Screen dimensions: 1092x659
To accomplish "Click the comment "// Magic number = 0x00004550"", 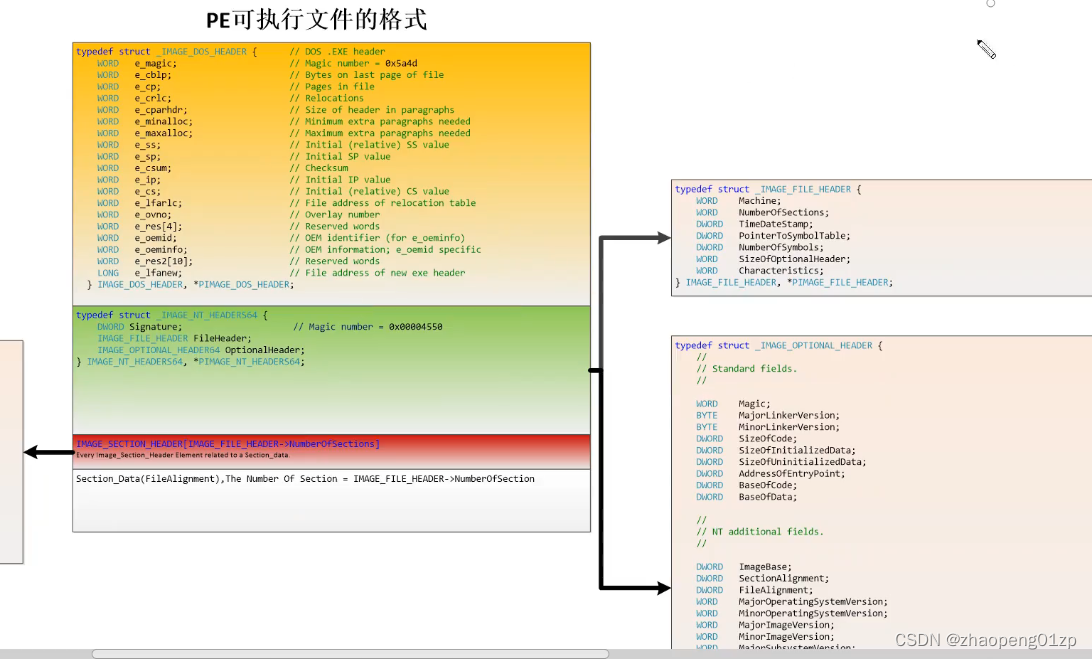I will click(x=368, y=327).
